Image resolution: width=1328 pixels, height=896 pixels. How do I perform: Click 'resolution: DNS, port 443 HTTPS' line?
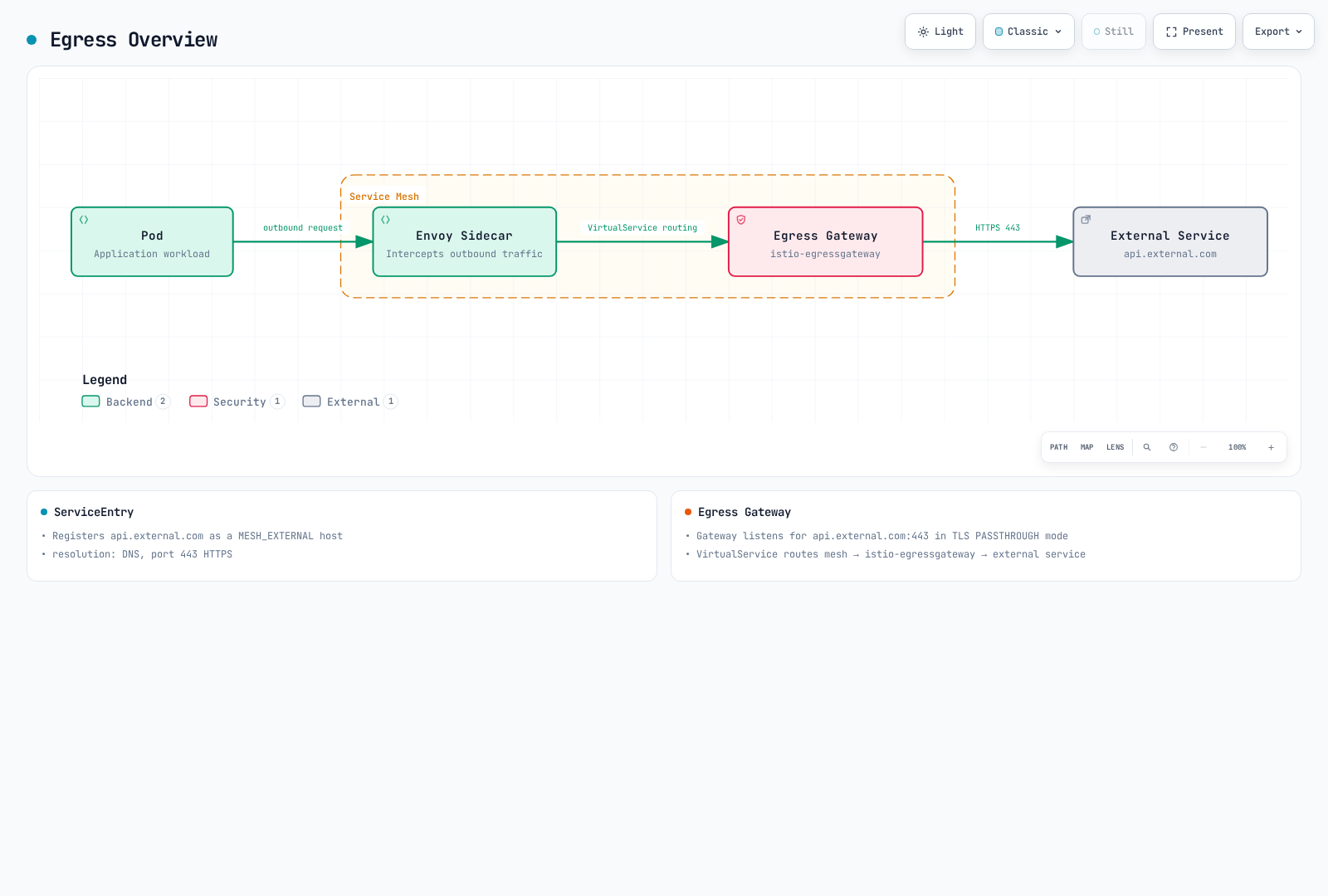[x=142, y=554]
